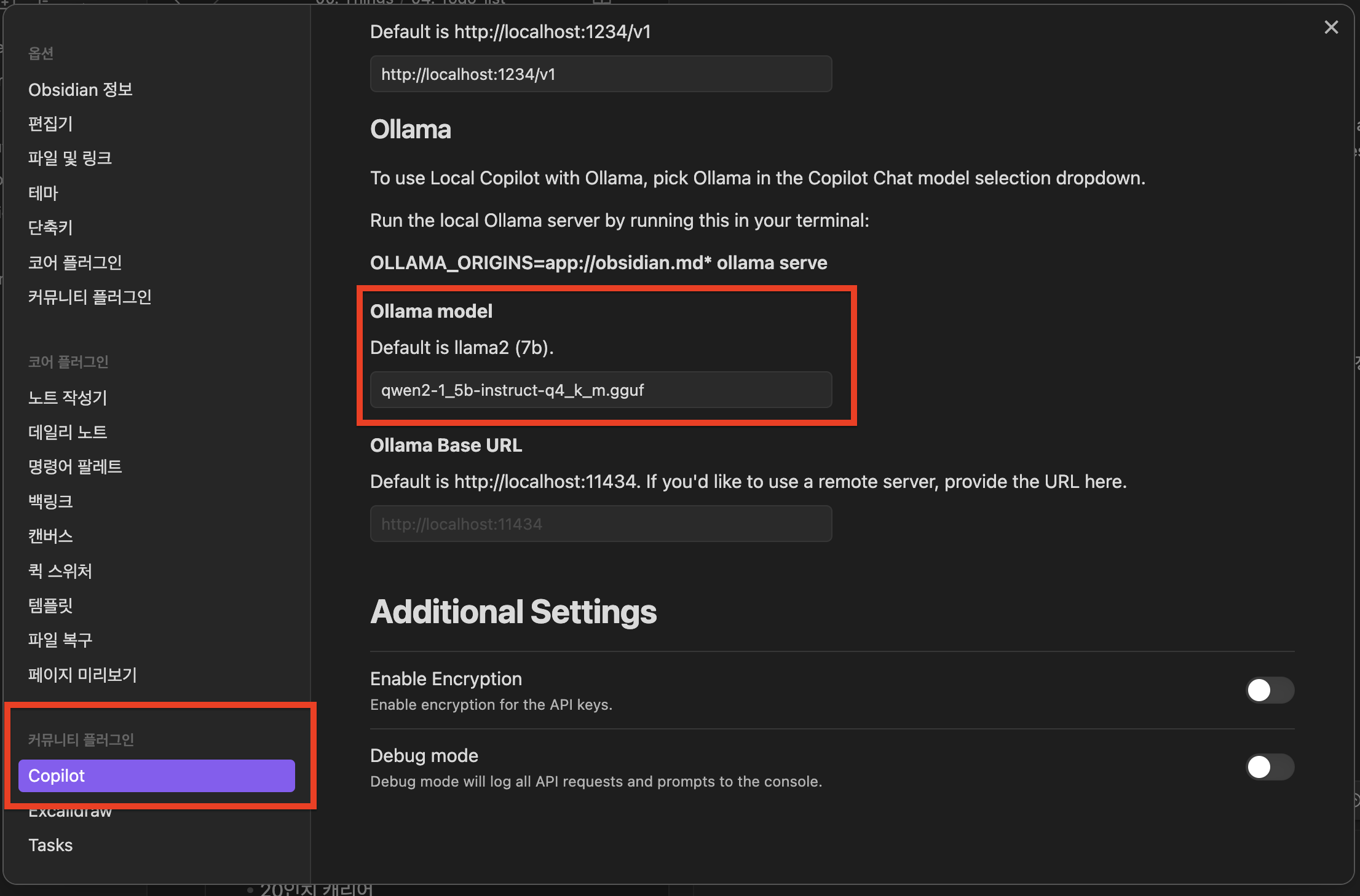Click the localhost:1234/v1 URL input field

[x=601, y=74]
